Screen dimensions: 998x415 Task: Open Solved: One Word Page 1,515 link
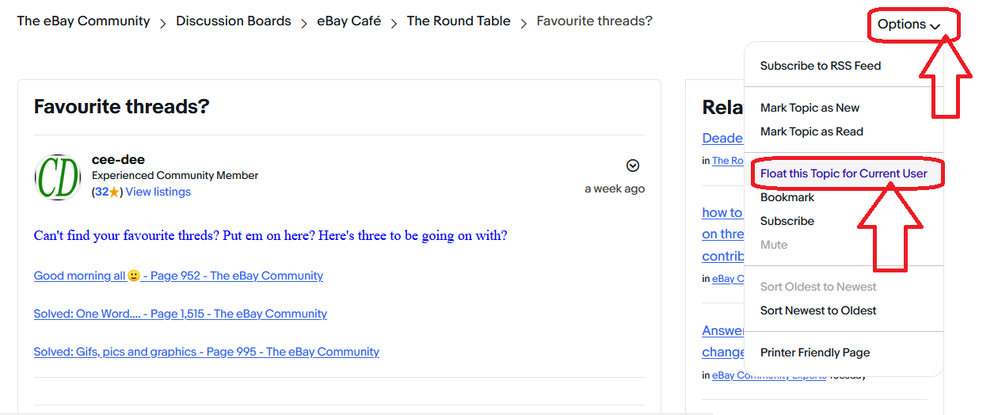point(180,313)
